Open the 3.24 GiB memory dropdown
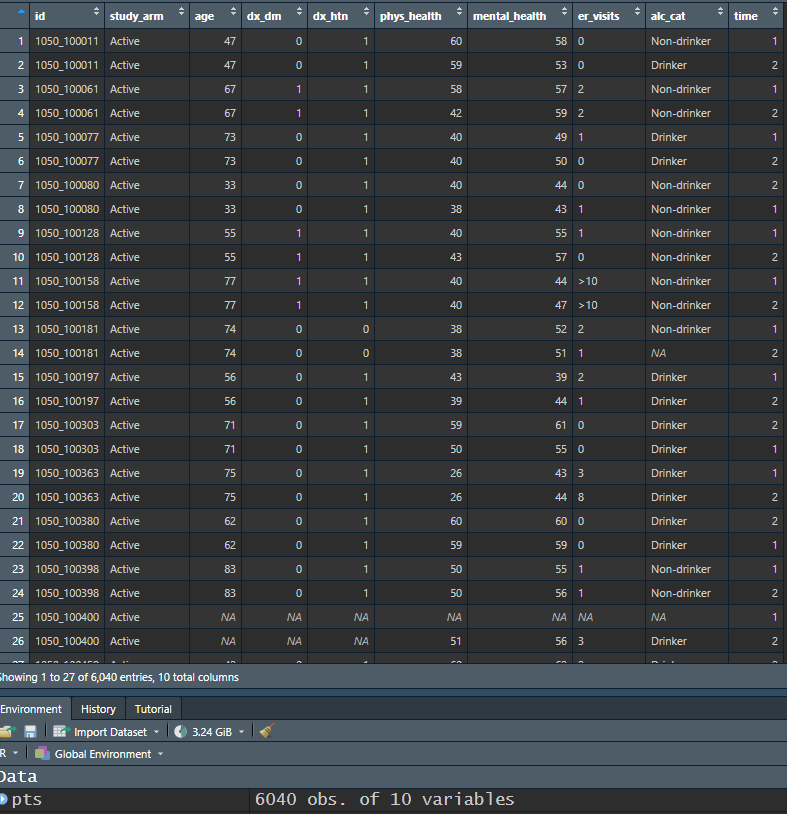 point(241,732)
